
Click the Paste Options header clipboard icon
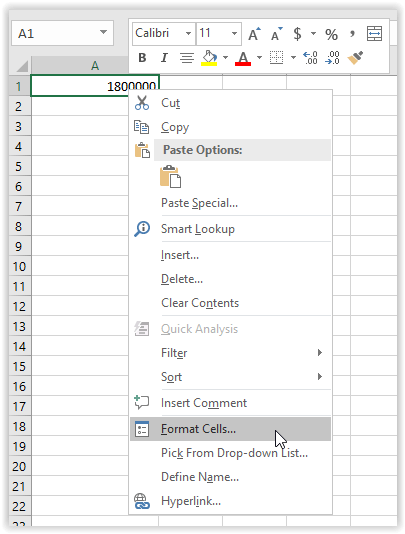[142, 150]
